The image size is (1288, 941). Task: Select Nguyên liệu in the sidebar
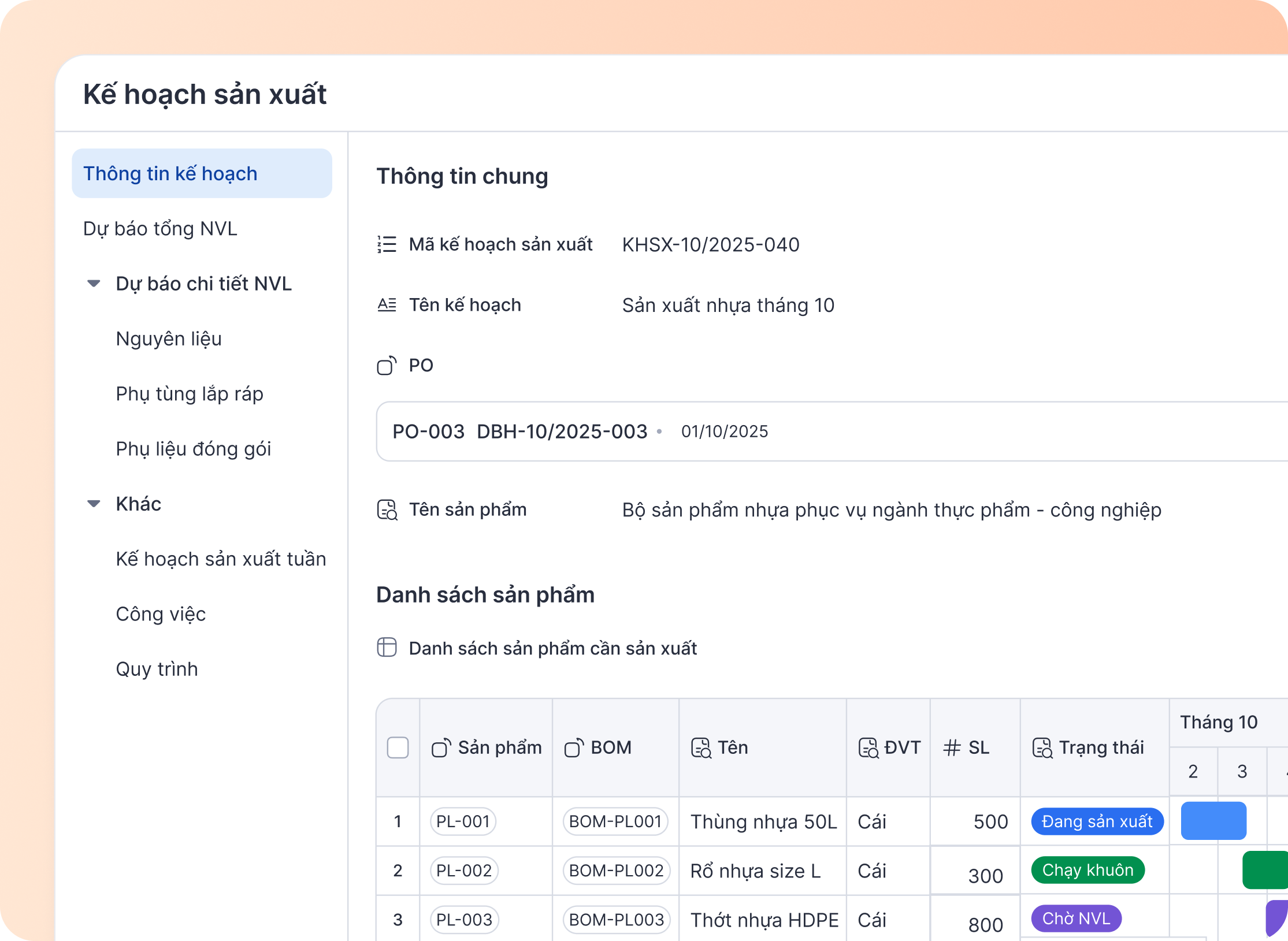(168, 339)
